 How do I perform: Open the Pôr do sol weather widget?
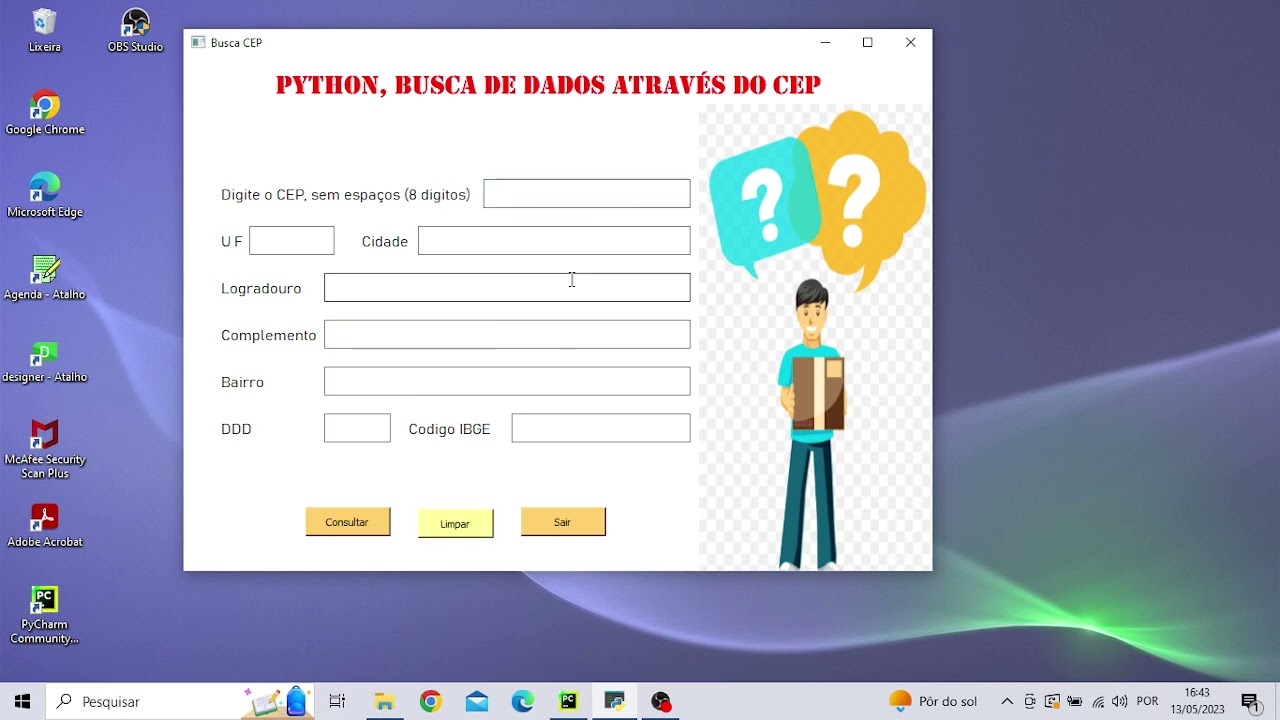click(x=934, y=701)
